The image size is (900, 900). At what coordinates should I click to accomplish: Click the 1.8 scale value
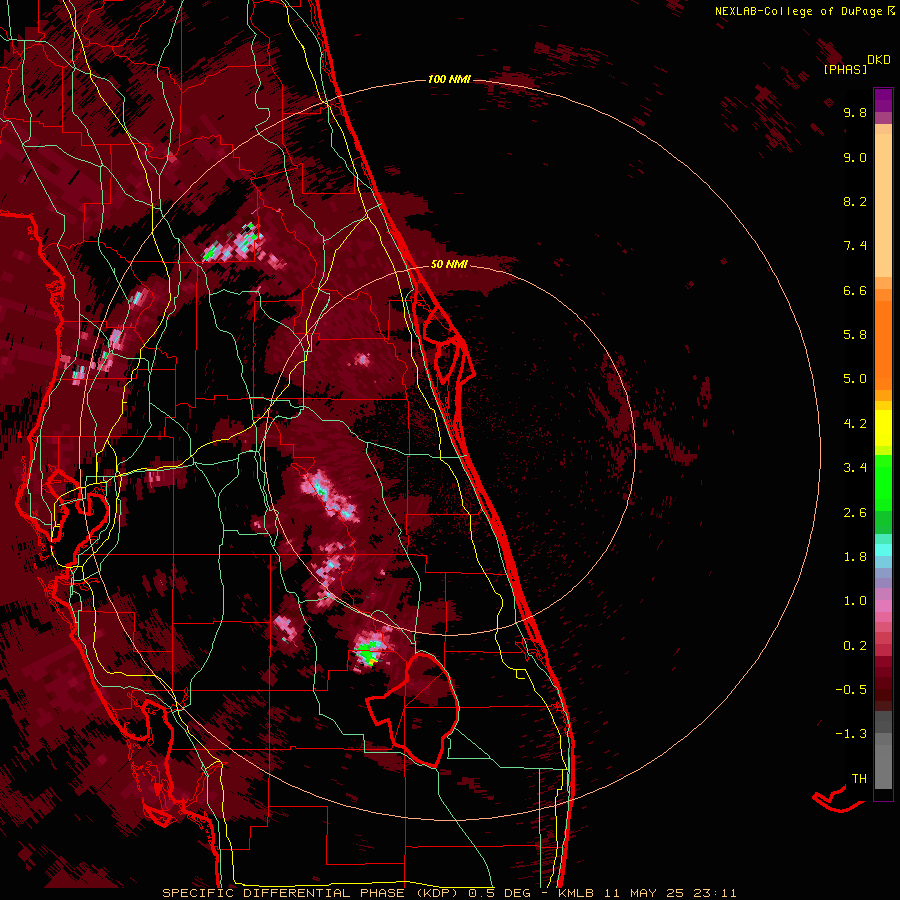[x=855, y=557]
